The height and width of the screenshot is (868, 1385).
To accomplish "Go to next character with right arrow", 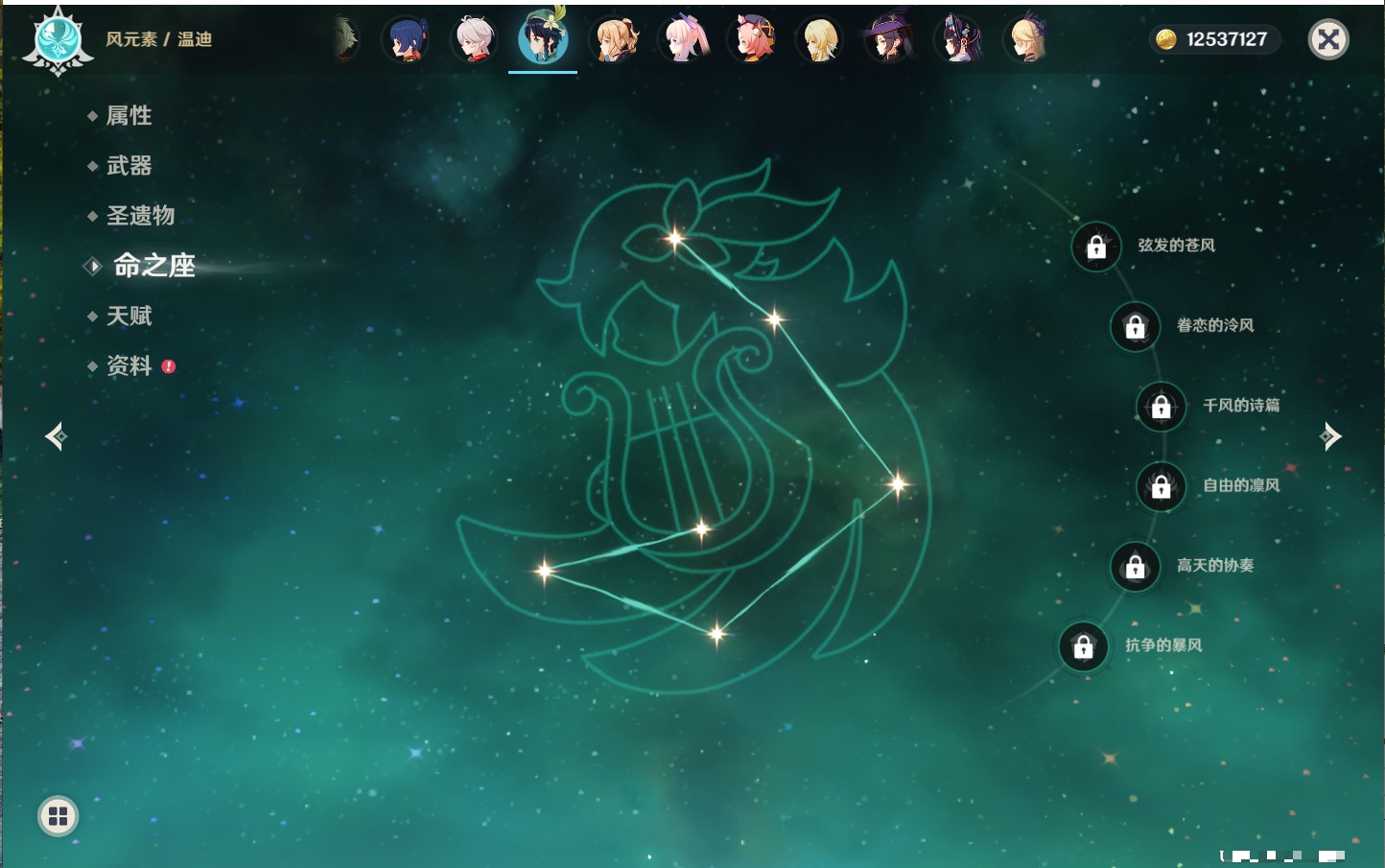I will 1330,436.
